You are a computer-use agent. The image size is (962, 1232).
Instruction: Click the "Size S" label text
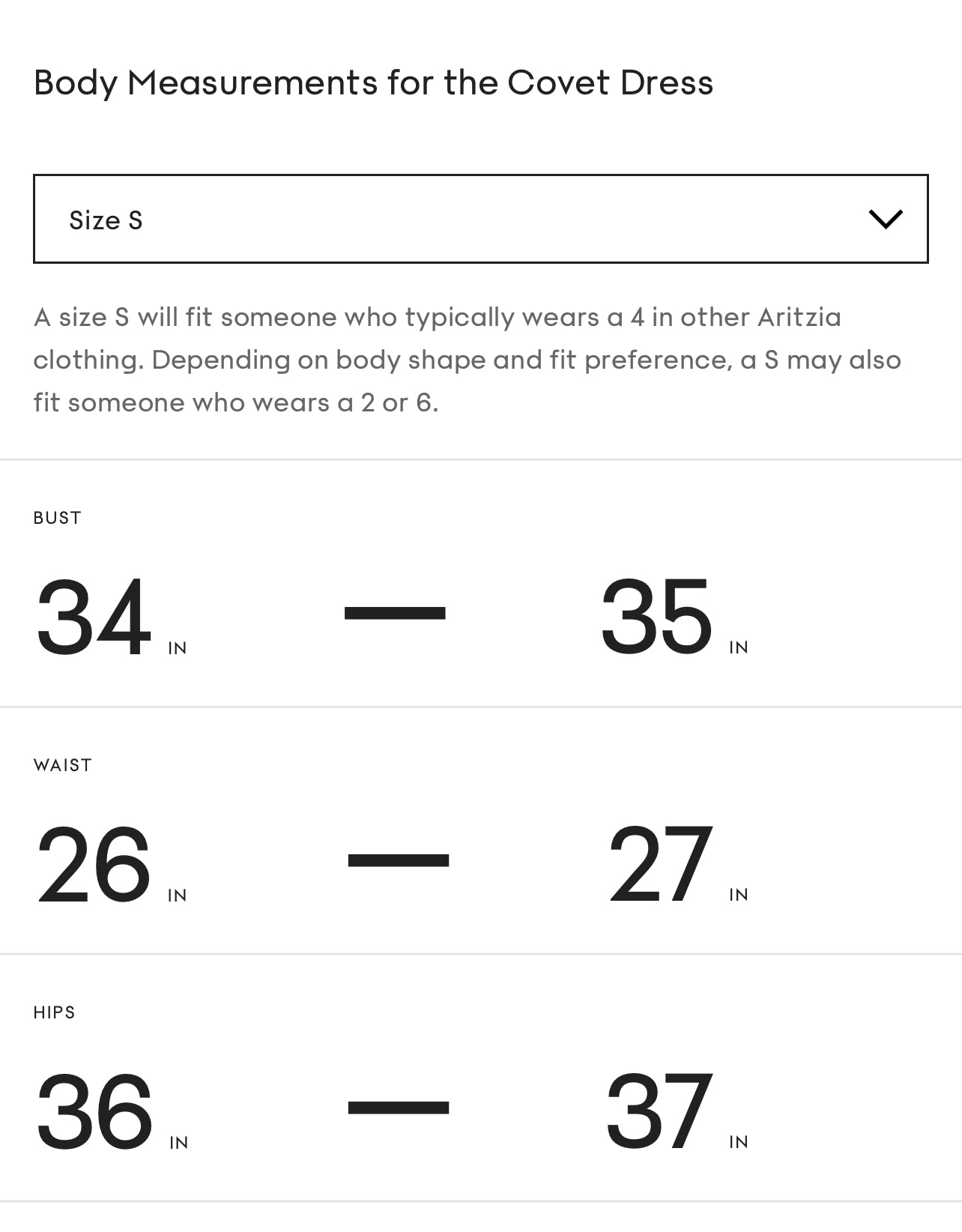pos(106,220)
